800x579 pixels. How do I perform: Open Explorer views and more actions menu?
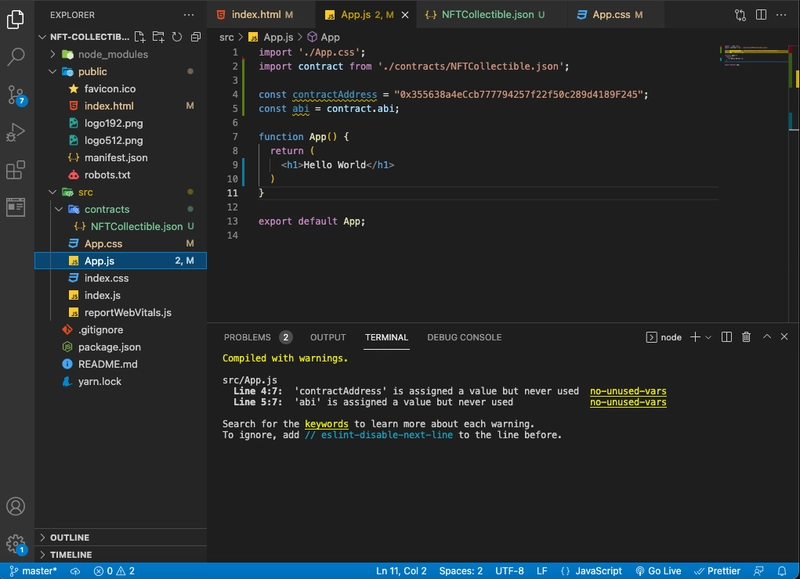pos(189,15)
